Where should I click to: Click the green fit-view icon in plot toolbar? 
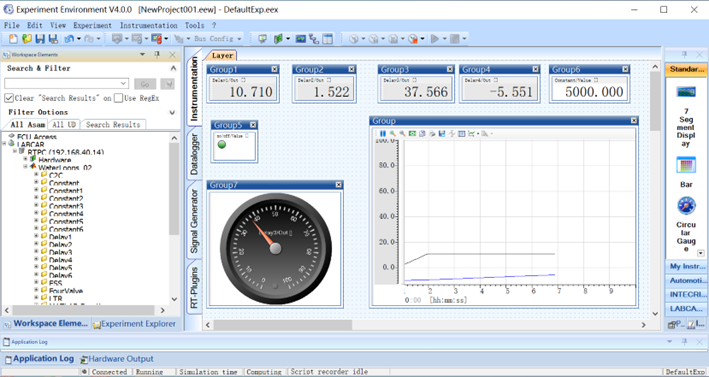coord(412,133)
